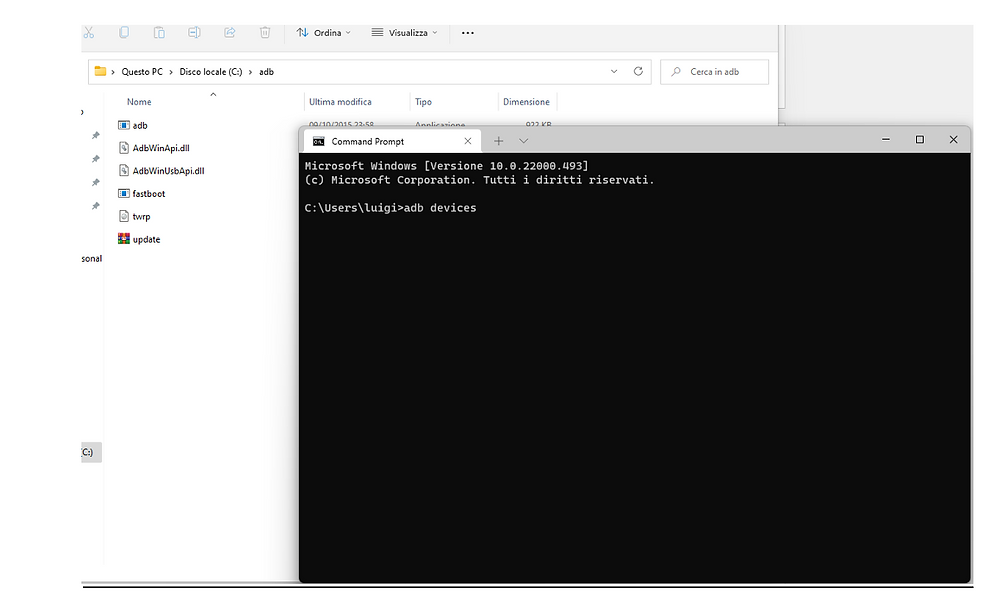Viewport: 1000px width, 613px height.
Task: Expand the address bar history dropdown
Action: tap(614, 71)
